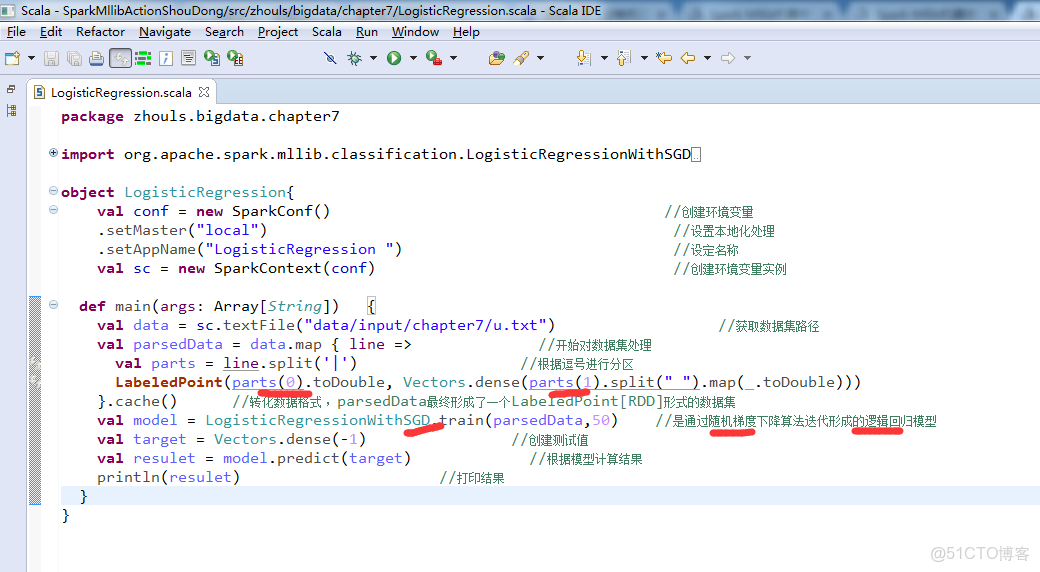
Task: Collapse the object LogisticRegression block
Action: click(53, 190)
